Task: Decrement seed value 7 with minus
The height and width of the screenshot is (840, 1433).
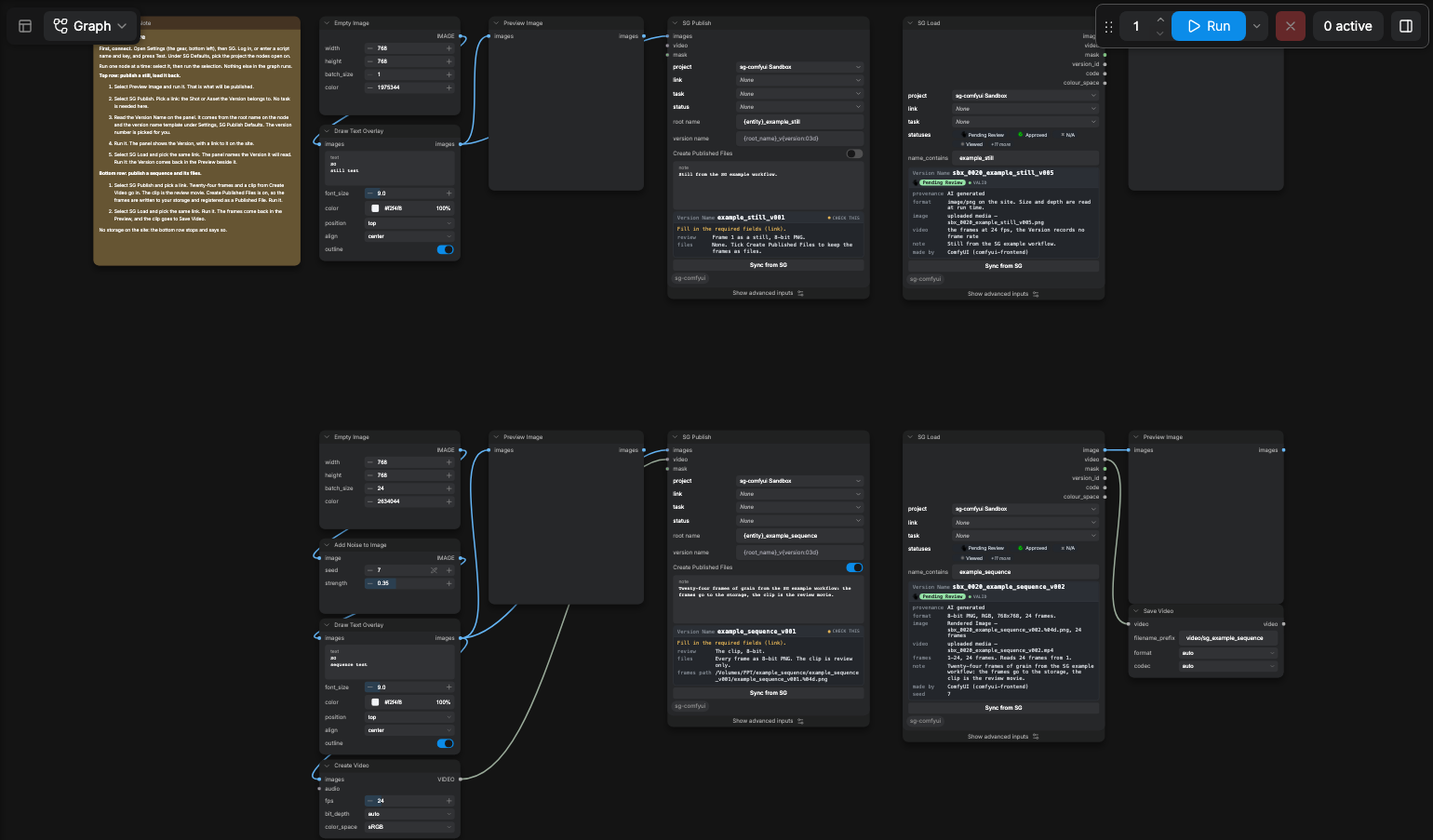Action: [370, 570]
